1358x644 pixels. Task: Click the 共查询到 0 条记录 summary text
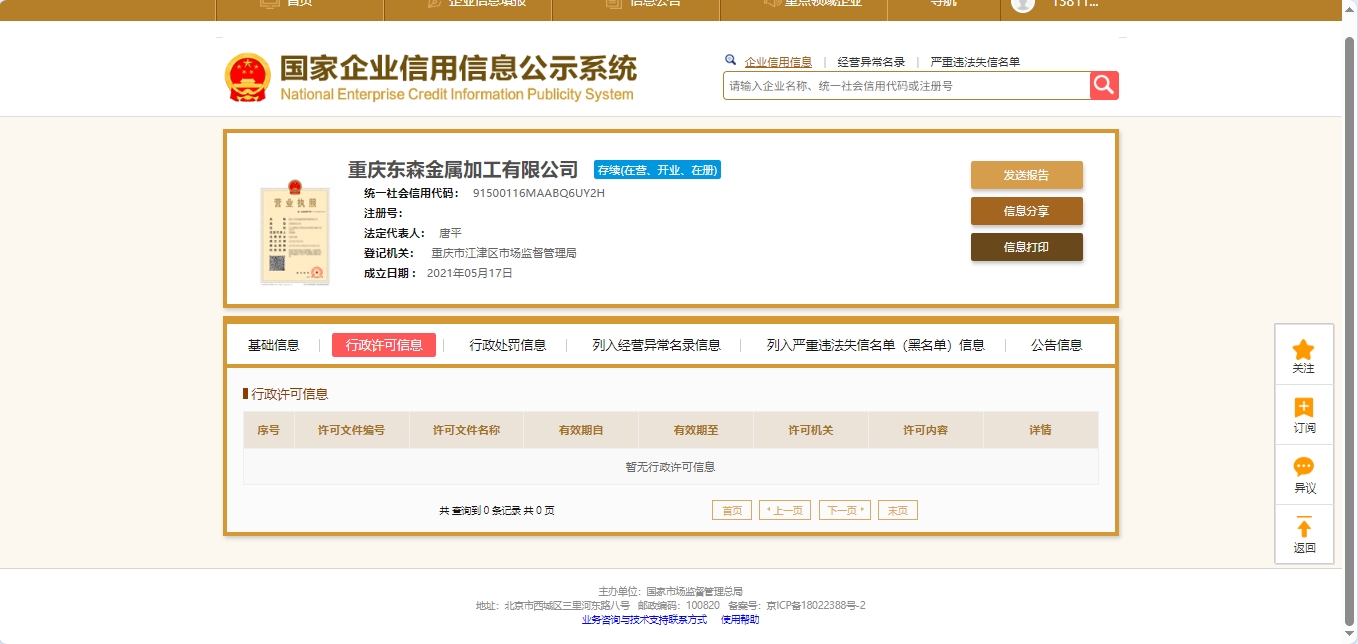click(496, 510)
